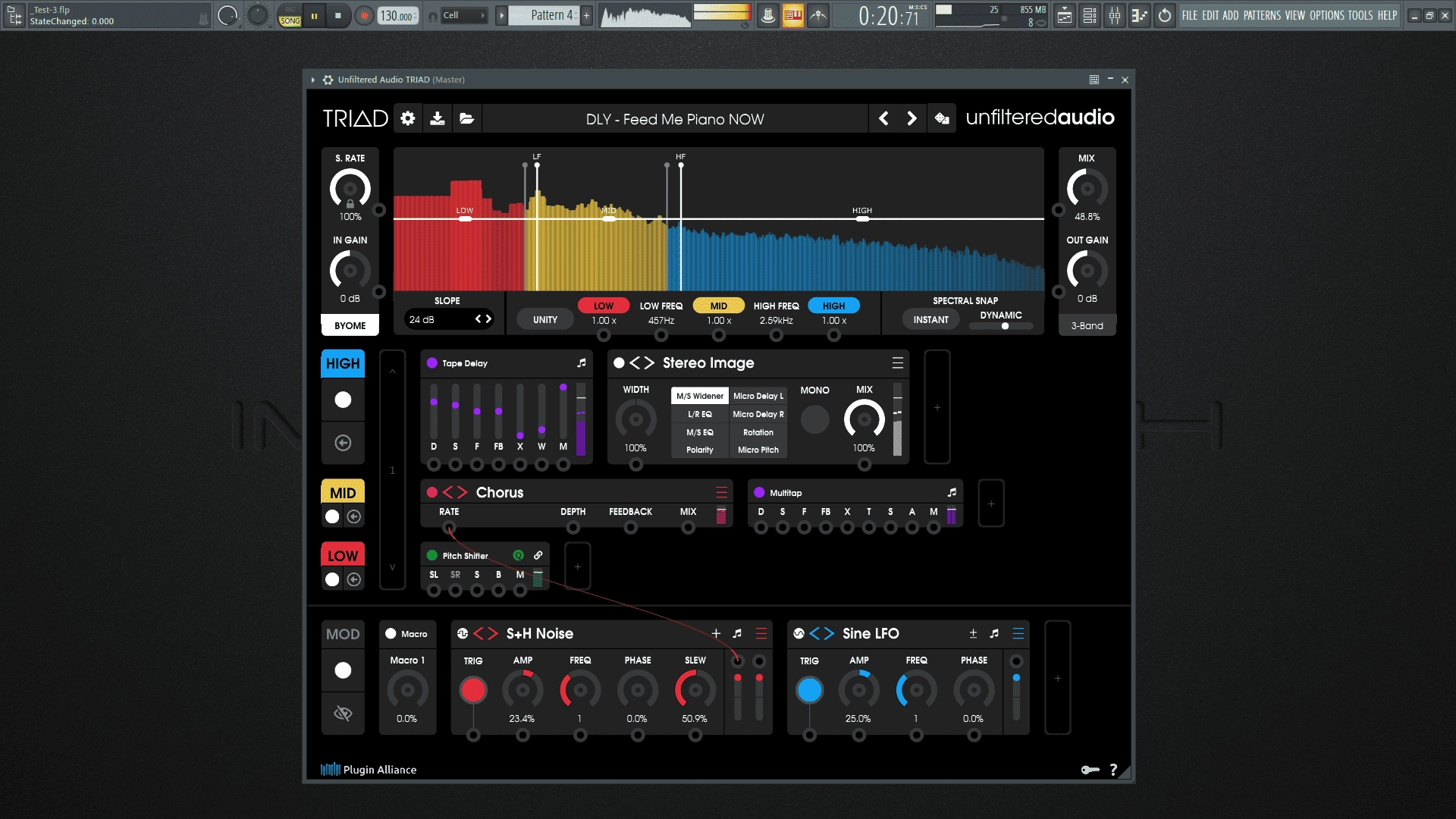The image size is (1456, 819).
Task: Open the FL Studio mixer icon in toolbar
Action: (x=1115, y=15)
